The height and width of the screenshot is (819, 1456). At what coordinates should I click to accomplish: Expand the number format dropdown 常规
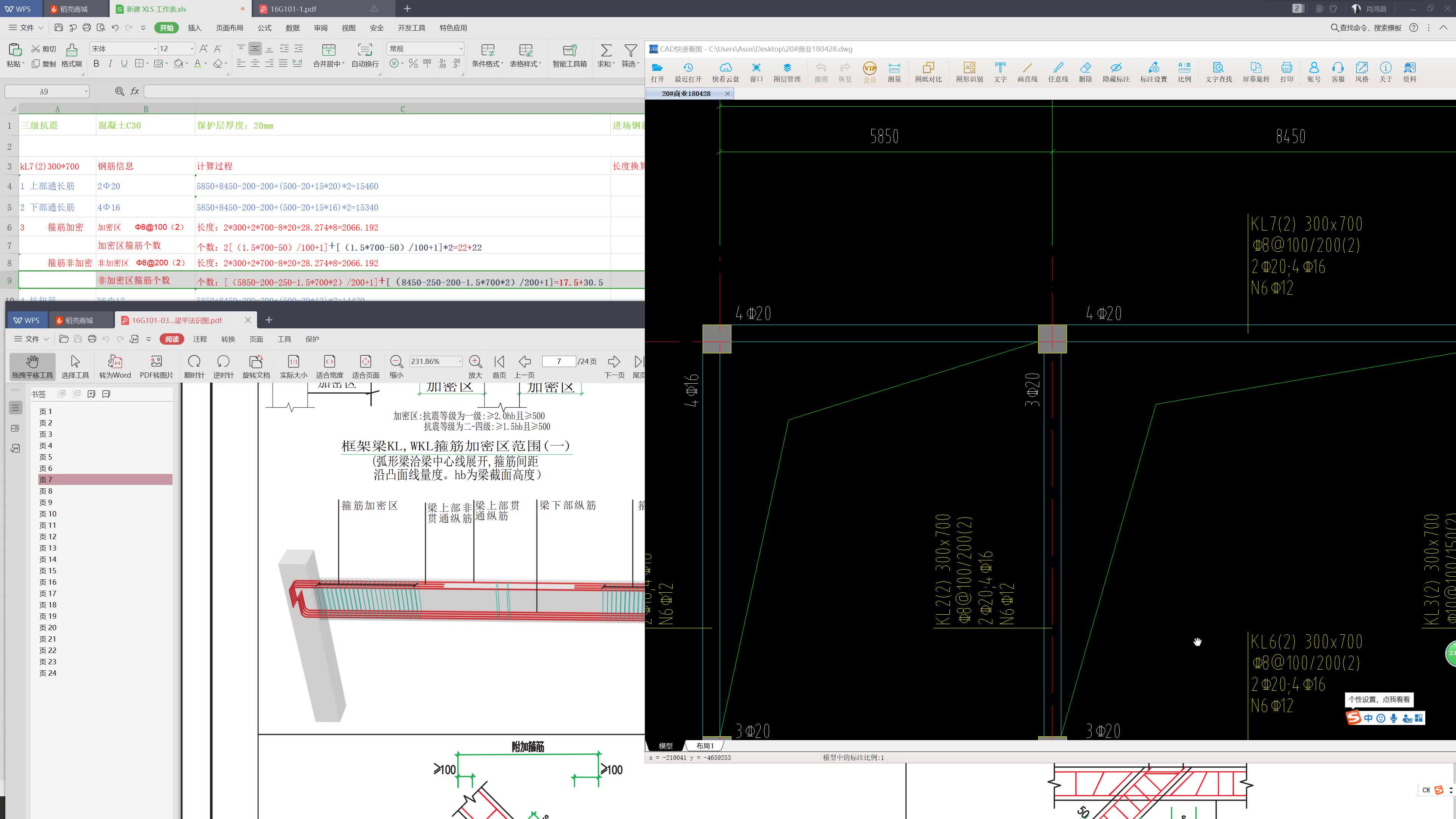tap(461, 49)
